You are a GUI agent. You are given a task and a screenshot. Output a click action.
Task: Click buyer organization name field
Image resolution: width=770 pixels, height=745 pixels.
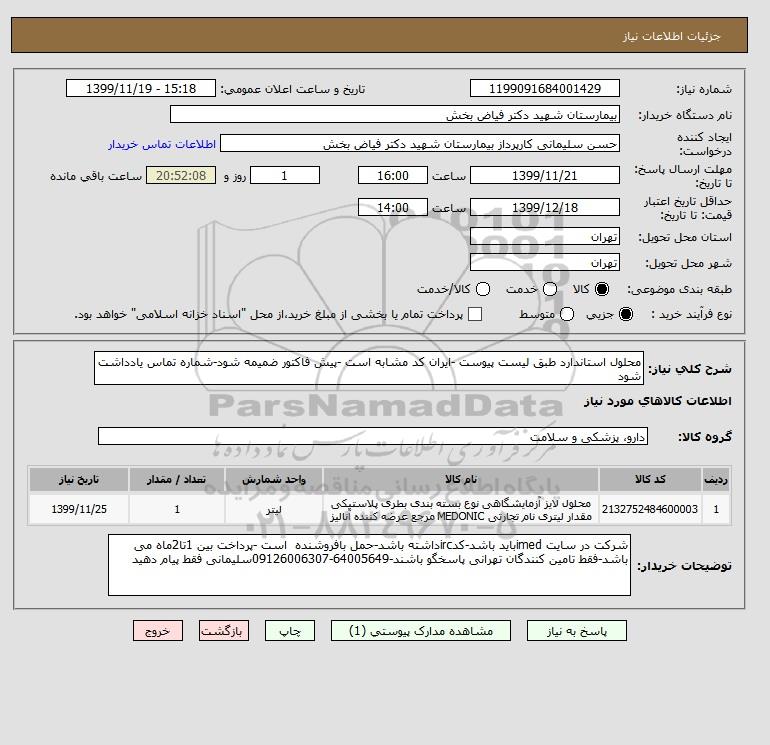click(x=395, y=114)
